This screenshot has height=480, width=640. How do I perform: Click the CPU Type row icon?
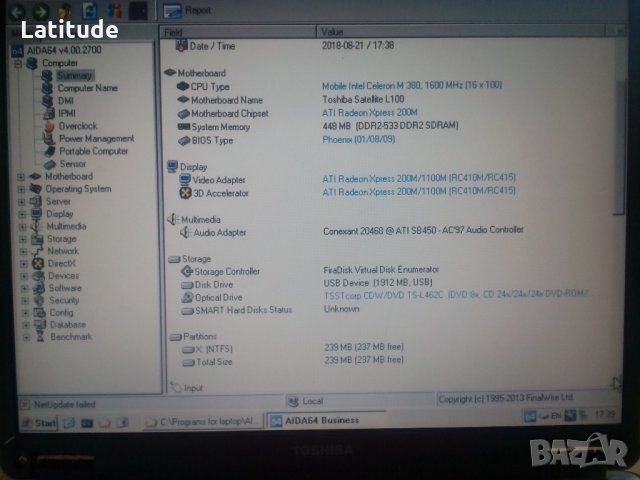(183, 87)
